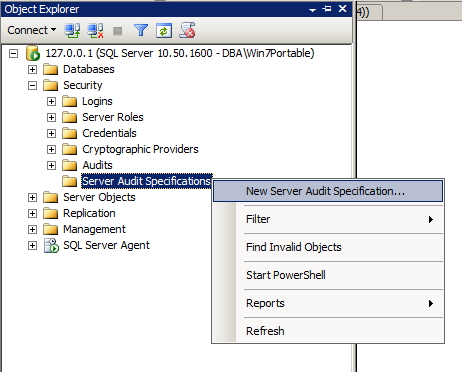Select the Management tree label

94,229
